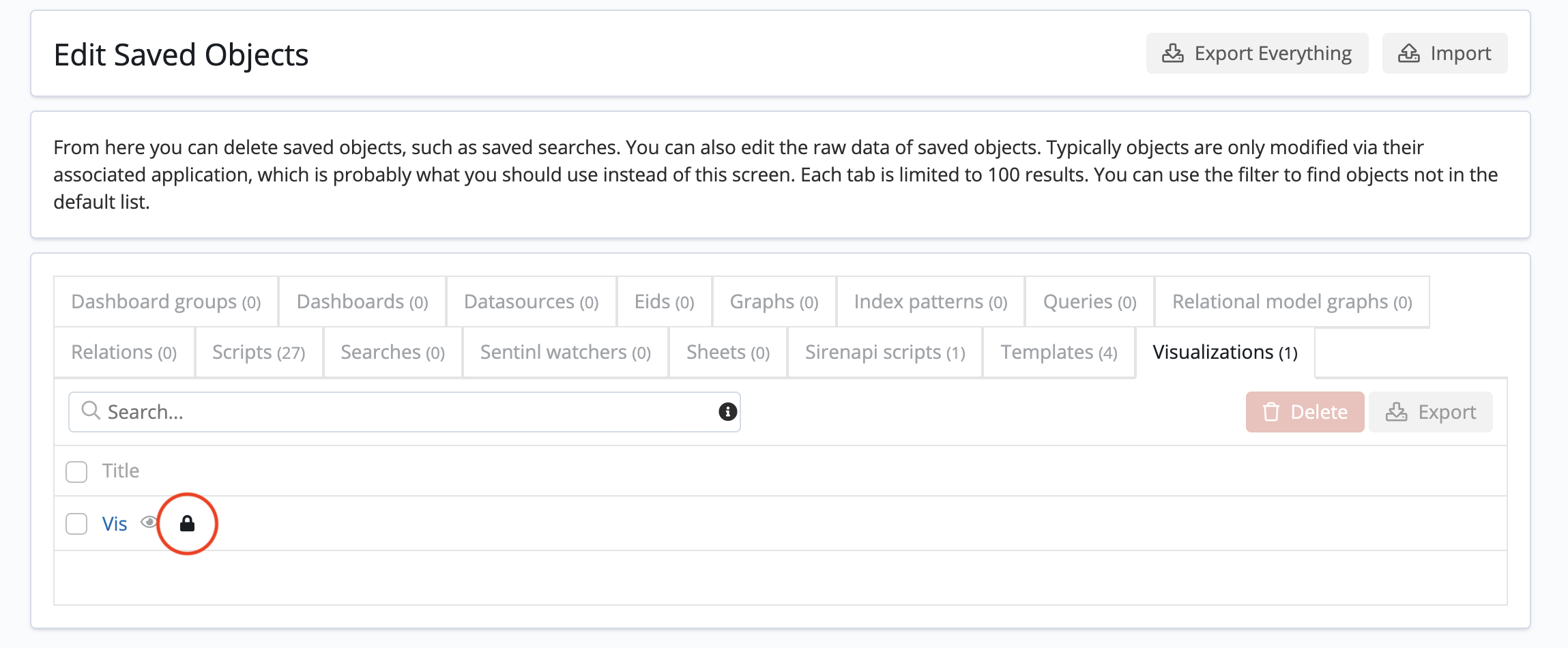Switch to the Scripts tab
This screenshot has width=1568, height=648.
pyautogui.click(x=259, y=353)
